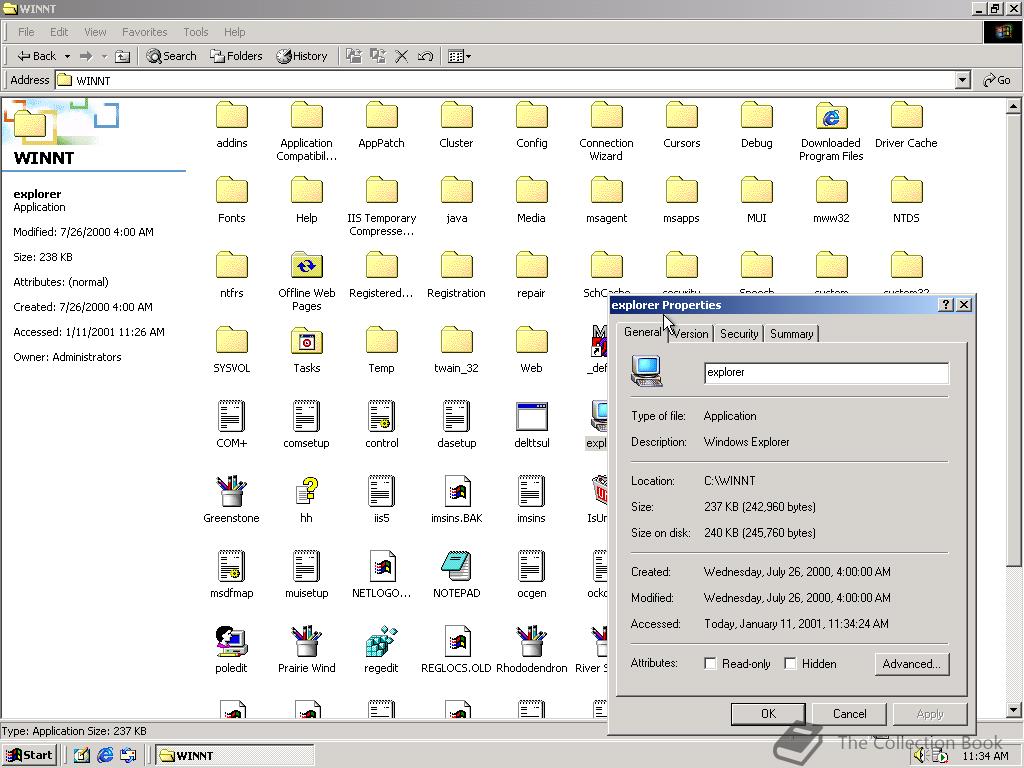1024x768 pixels.
Task: Click Cancel in explorer Properties
Action: coord(849,714)
